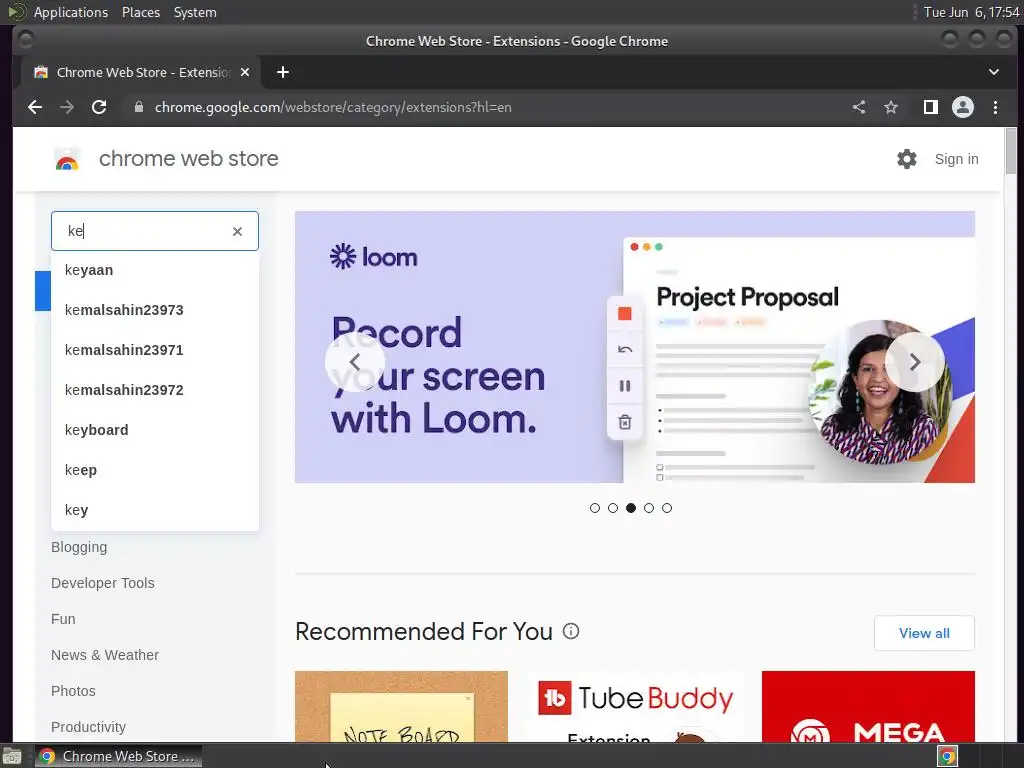Open the Chrome three-dot menu
The width and height of the screenshot is (1024, 768).
click(x=995, y=107)
